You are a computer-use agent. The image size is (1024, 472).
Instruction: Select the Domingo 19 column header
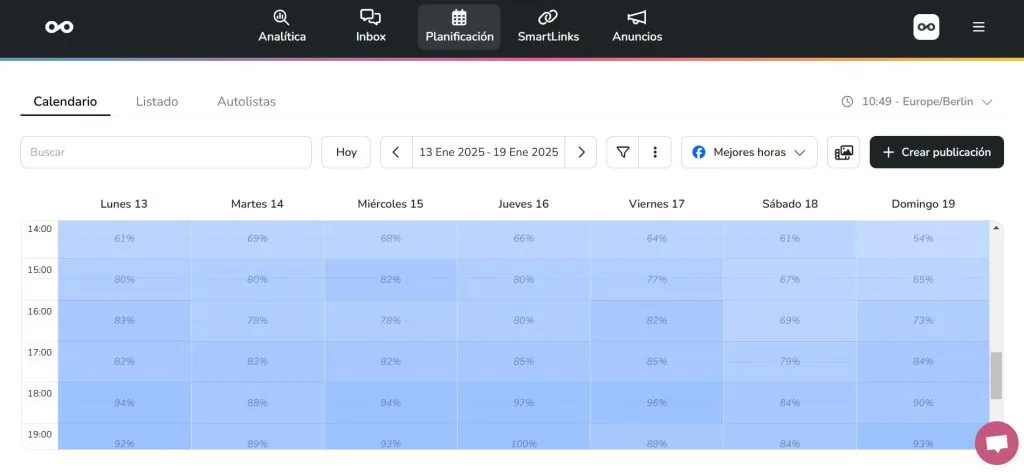pyautogui.click(x=923, y=204)
